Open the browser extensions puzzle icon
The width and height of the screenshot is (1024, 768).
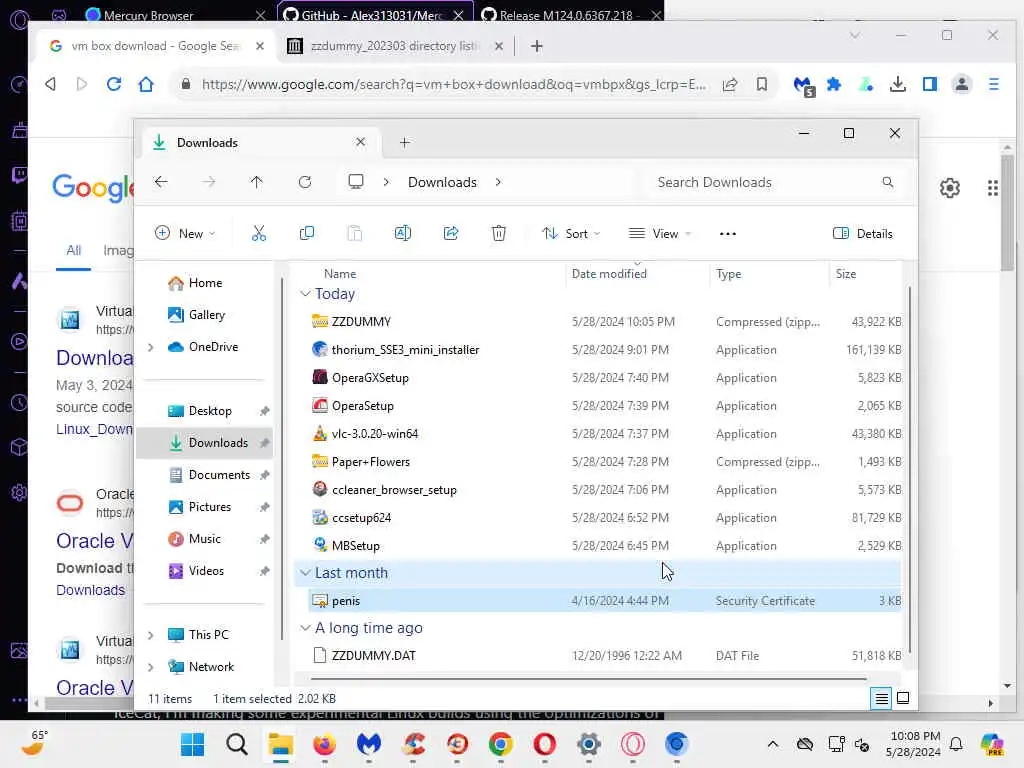pyautogui.click(x=834, y=84)
